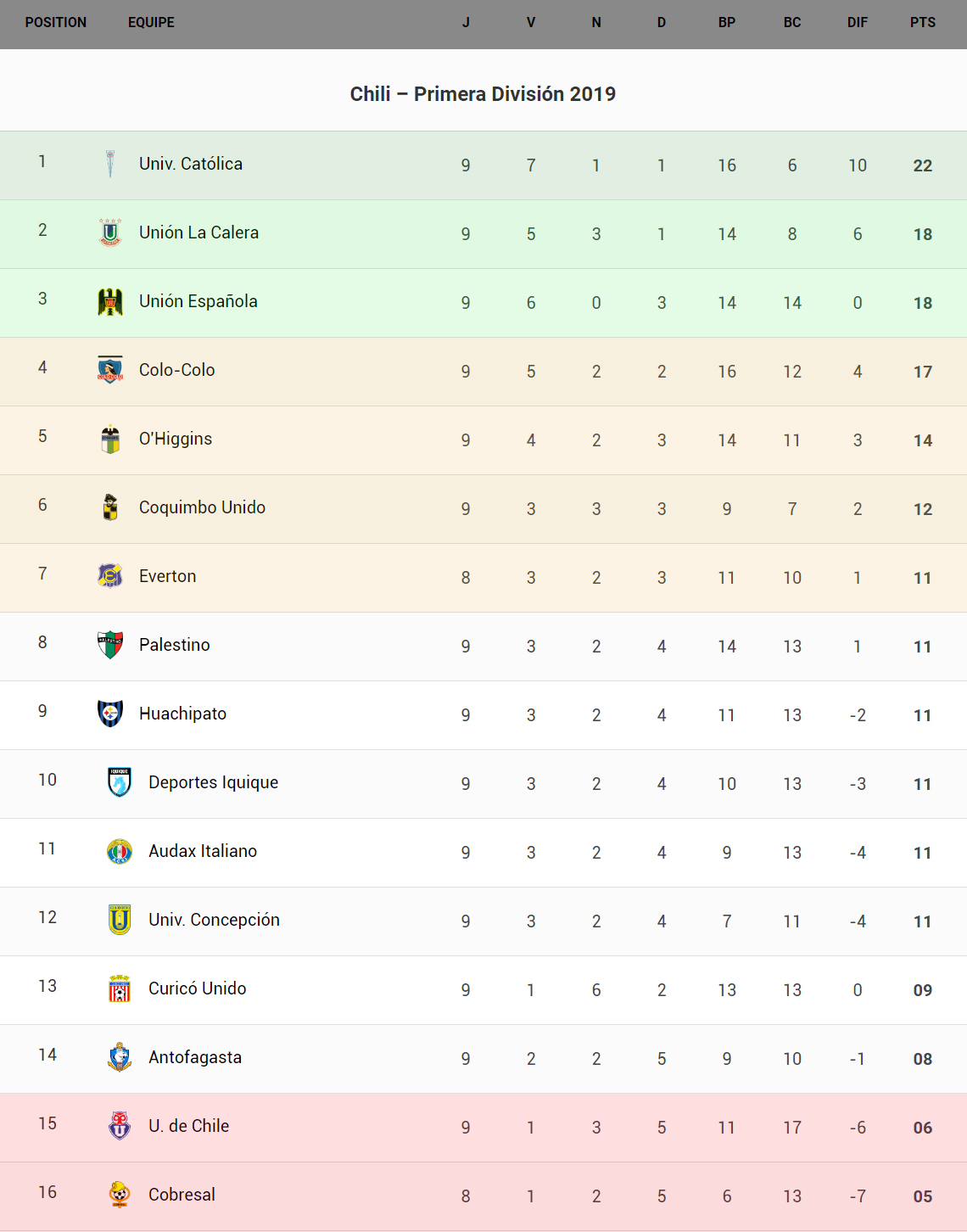Viewport: 967px width, 1232px height.
Task: Click the Colo-Colo club badge
Action: point(110,370)
